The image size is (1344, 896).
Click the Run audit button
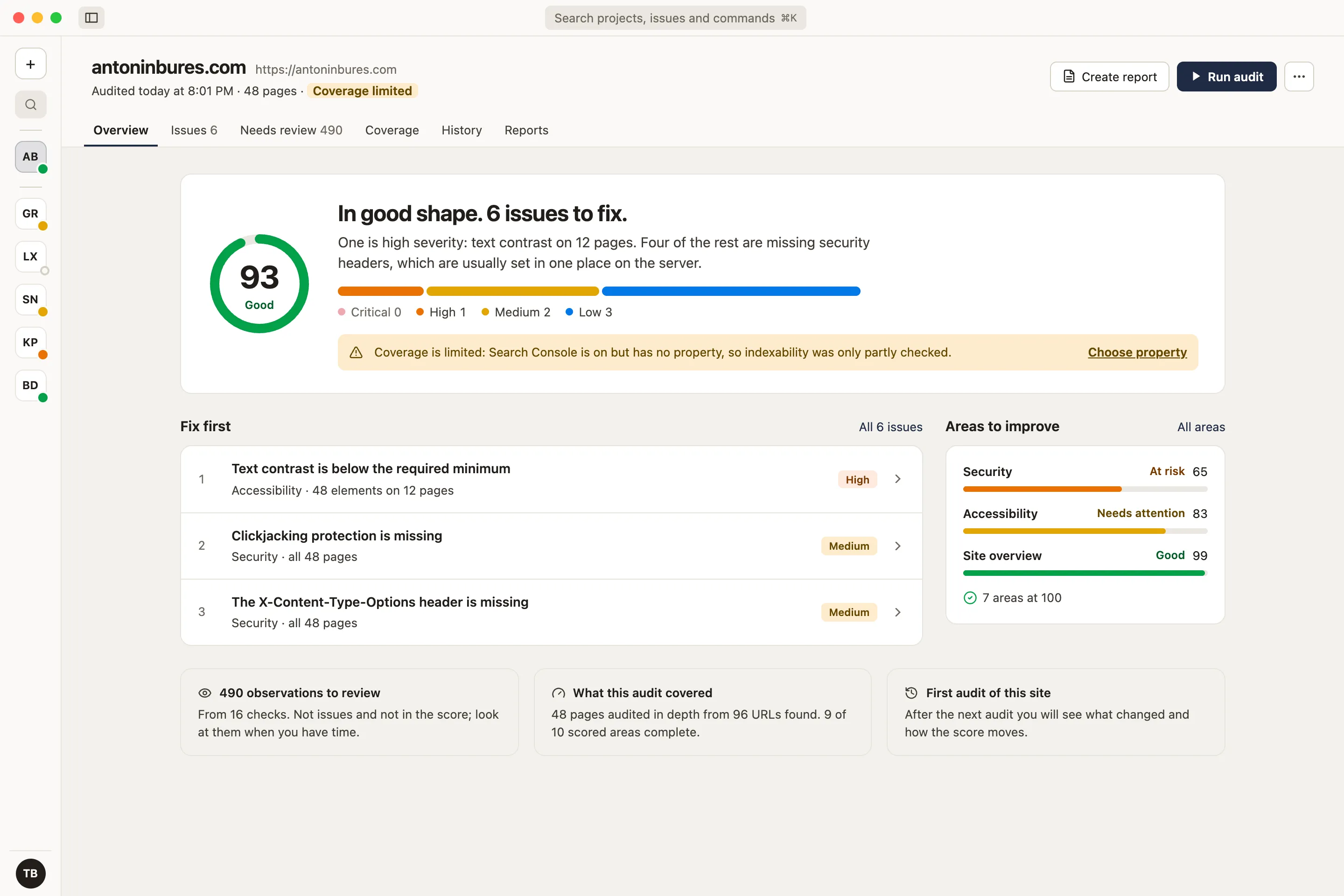[1226, 77]
